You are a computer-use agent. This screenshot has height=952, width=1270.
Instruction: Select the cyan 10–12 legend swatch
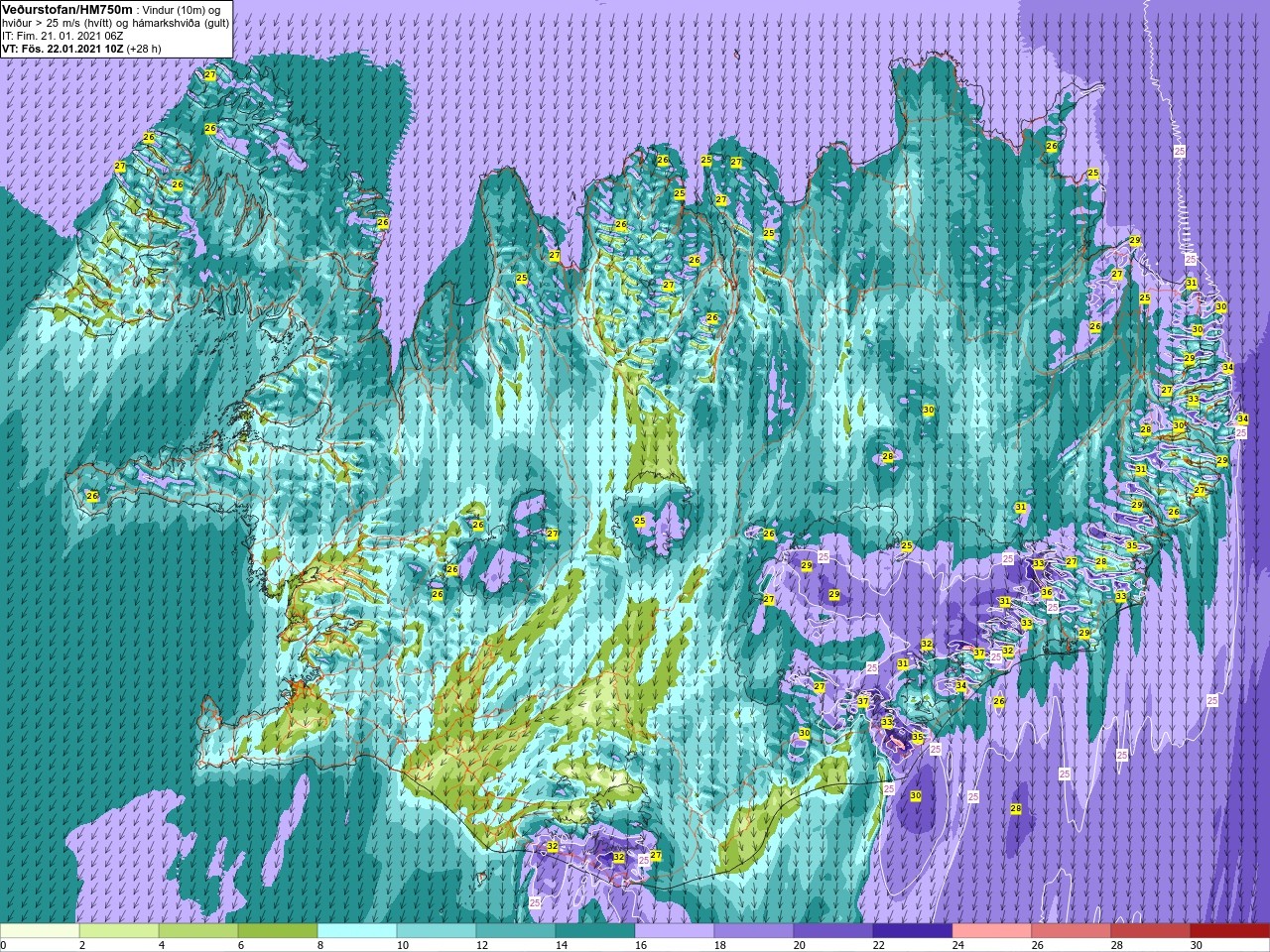437,931
